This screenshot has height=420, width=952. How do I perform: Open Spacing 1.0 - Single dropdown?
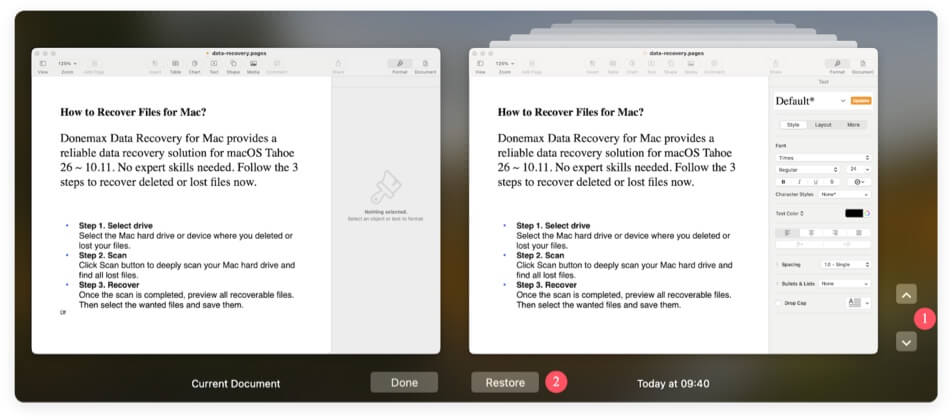[x=845, y=265]
